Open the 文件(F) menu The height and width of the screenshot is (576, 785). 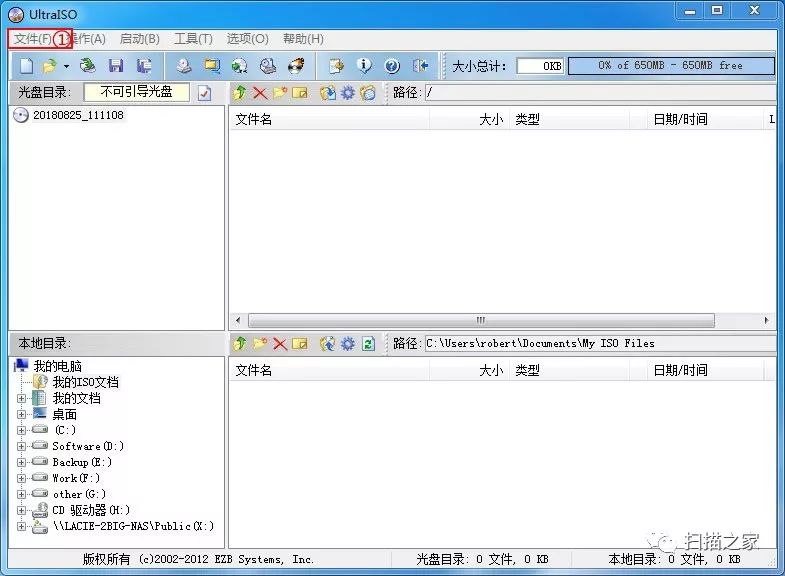tap(32, 39)
